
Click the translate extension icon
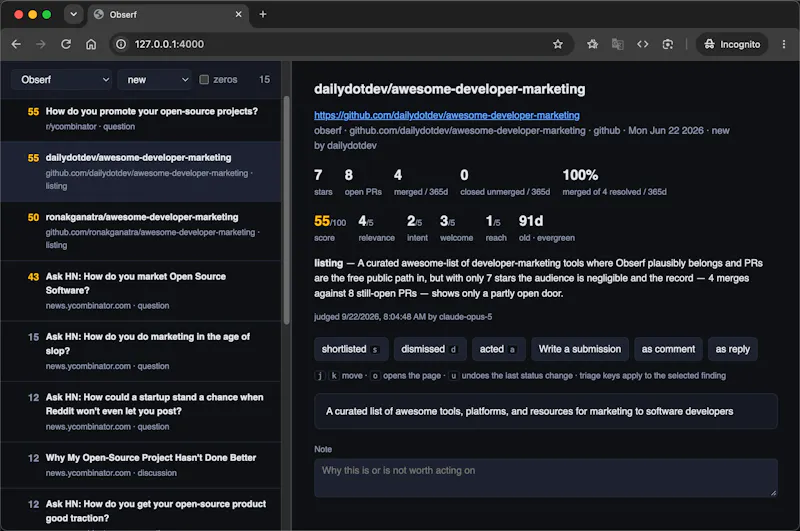(x=617, y=44)
